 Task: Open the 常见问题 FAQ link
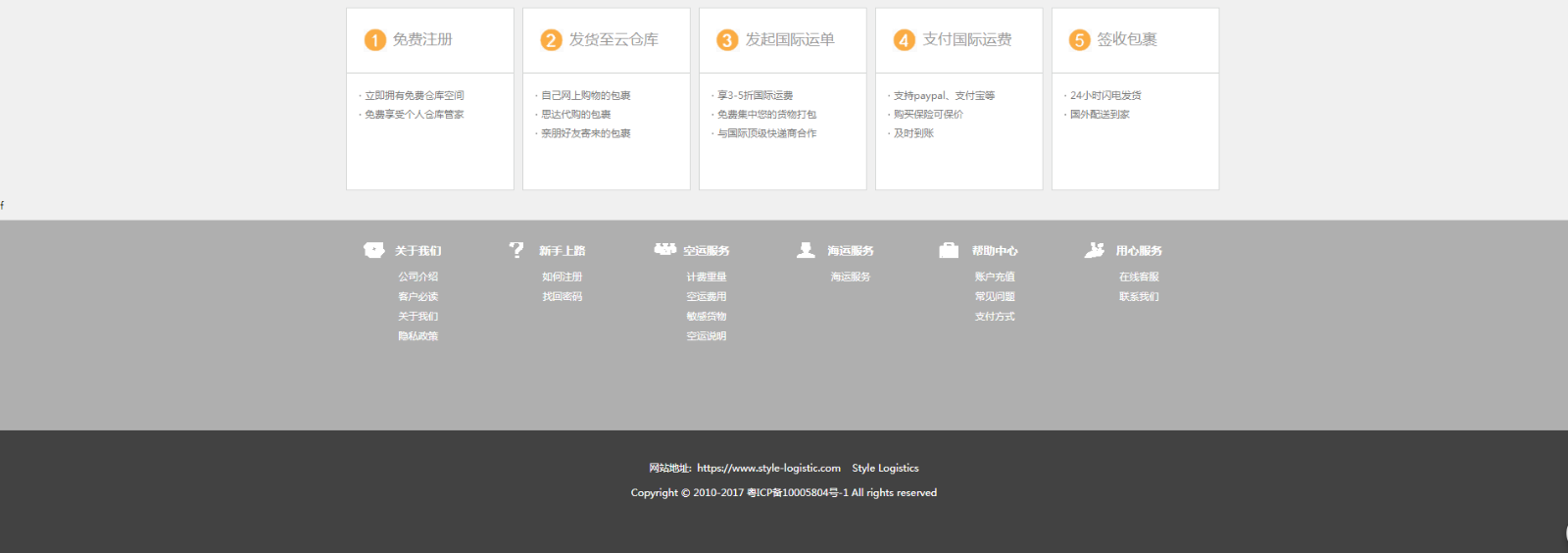[x=995, y=296]
